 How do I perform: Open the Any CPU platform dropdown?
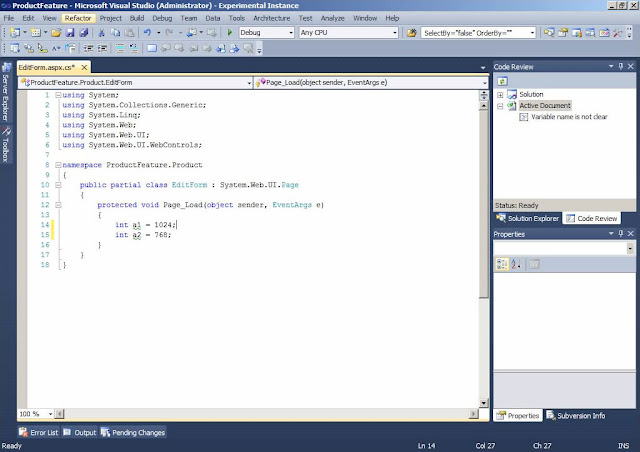(x=395, y=33)
